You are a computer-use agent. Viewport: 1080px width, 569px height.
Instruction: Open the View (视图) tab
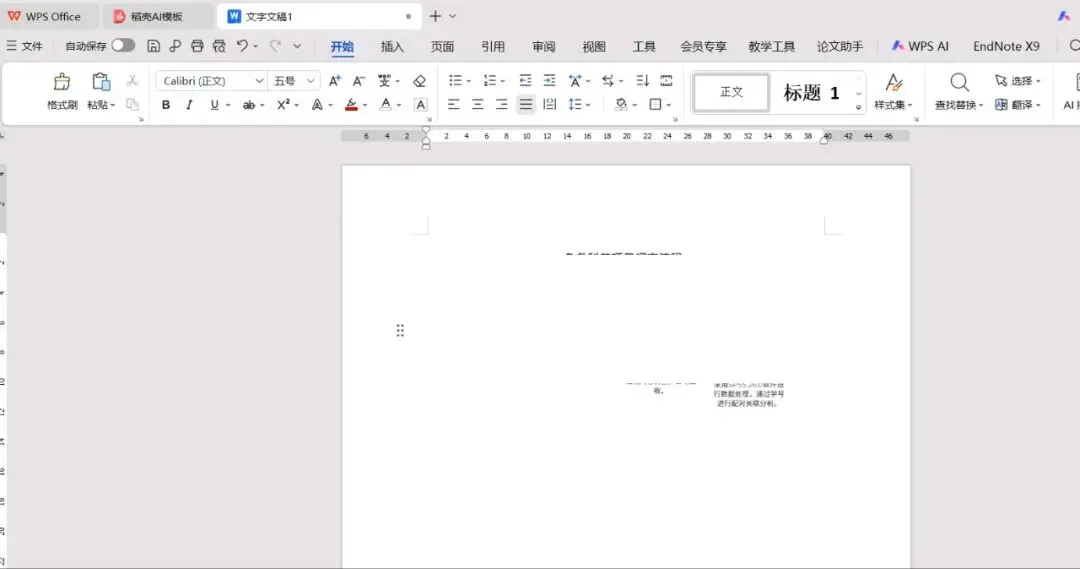pos(594,47)
